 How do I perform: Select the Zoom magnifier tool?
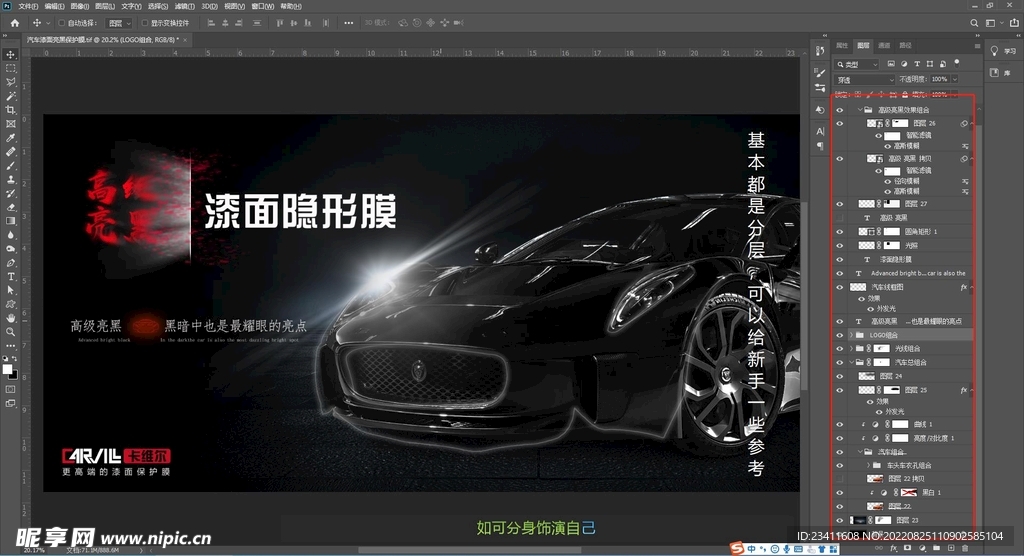tap(11, 331)
